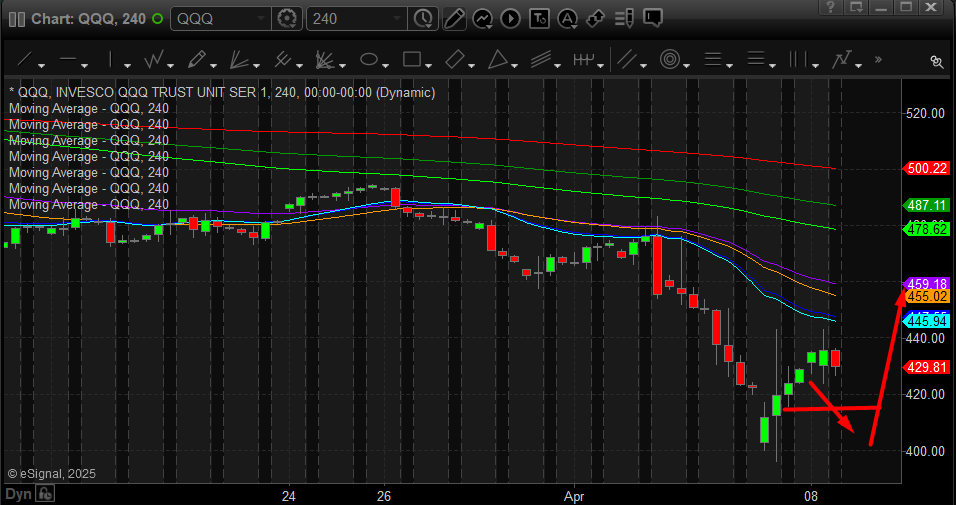The image size is (956, 505).
Task: Select the regression channel tool
Action: (540, 60)
